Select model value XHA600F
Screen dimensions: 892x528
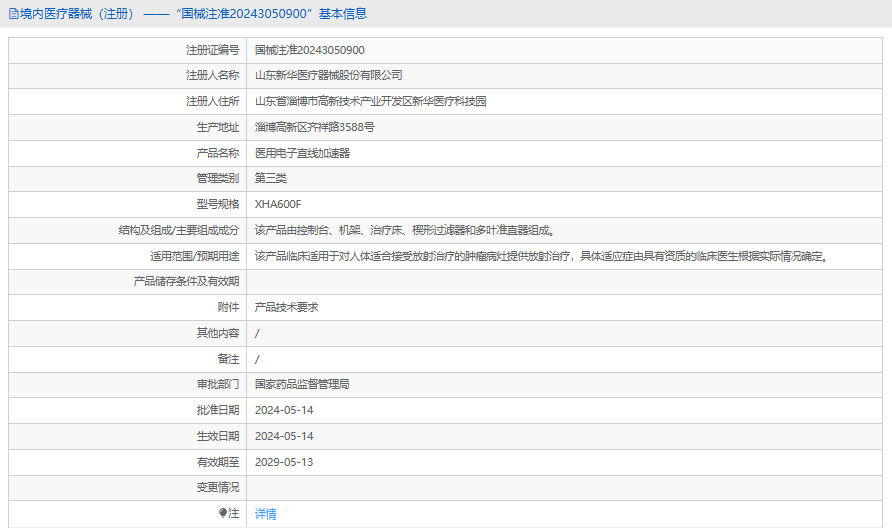click(278, 204)
